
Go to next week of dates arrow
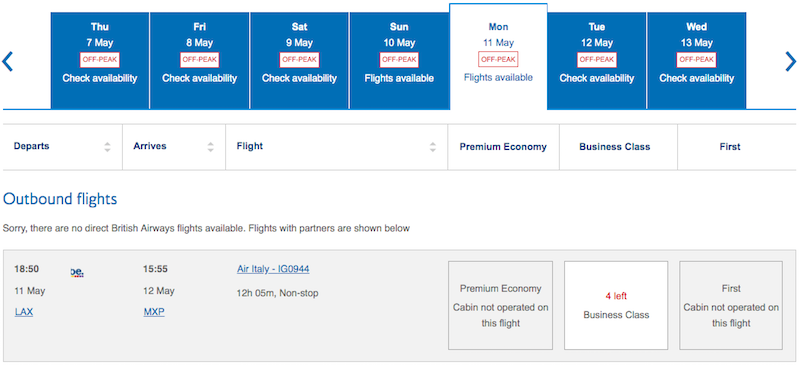tap(790, 61)
